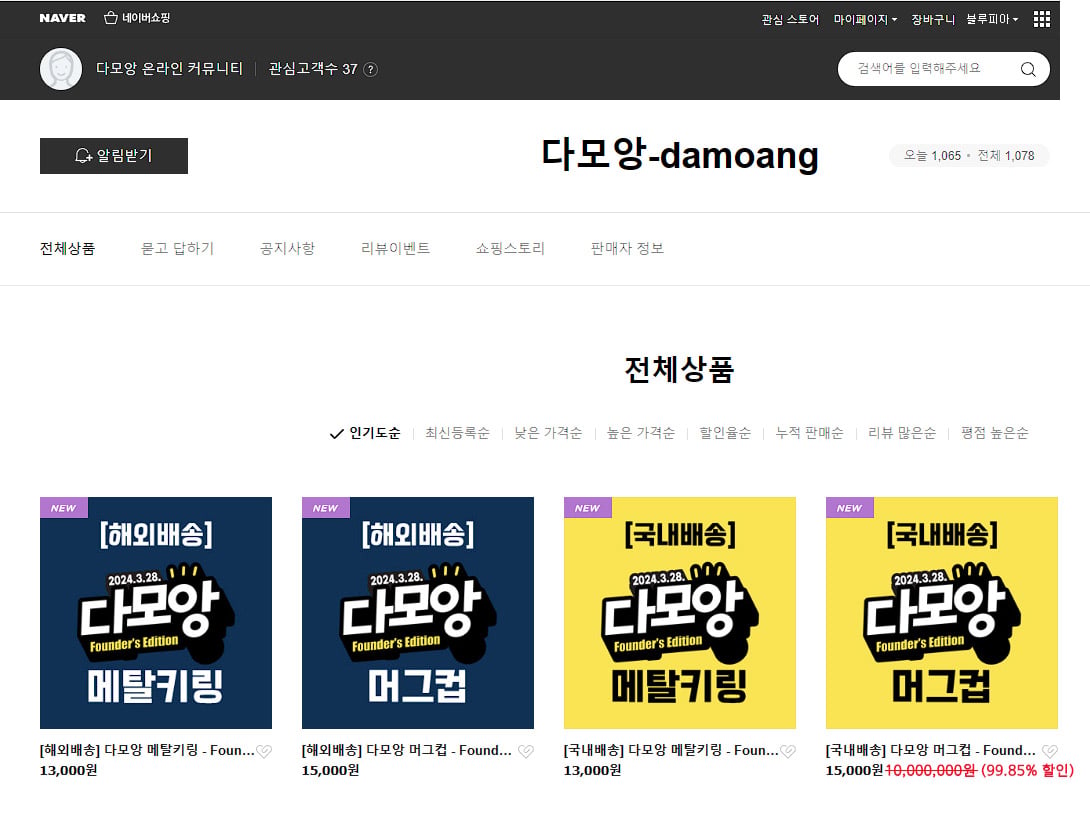
Task: Open the [해외배송] 다모앙 메탈키링 title link
Action: 147,750
